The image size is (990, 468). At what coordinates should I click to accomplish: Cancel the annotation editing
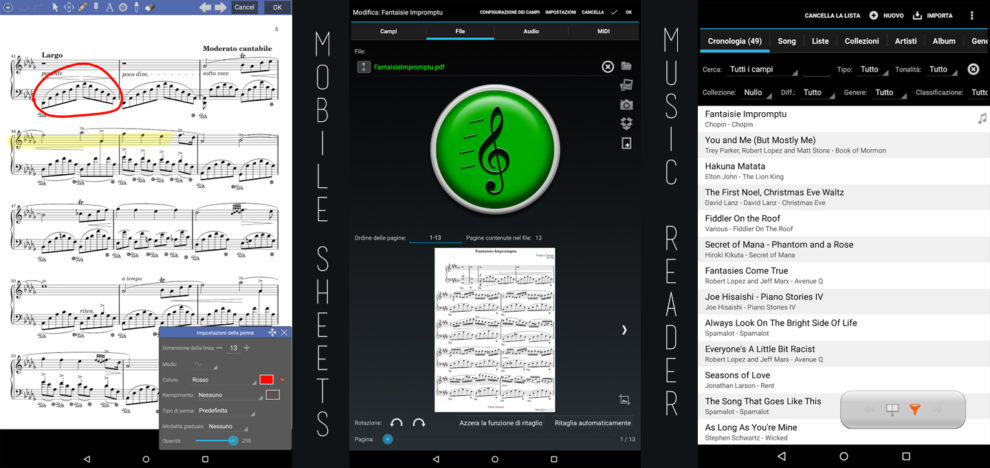[x=244, y=8]
